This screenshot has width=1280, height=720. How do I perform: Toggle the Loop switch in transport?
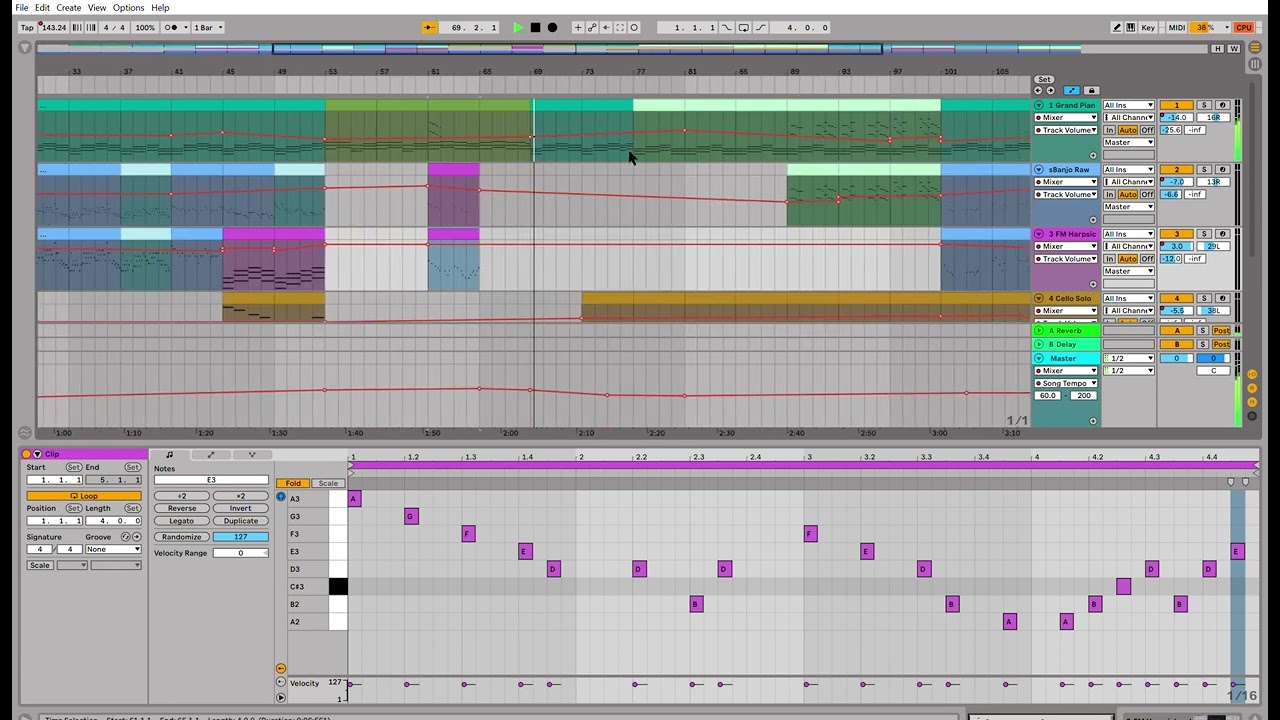743,28
